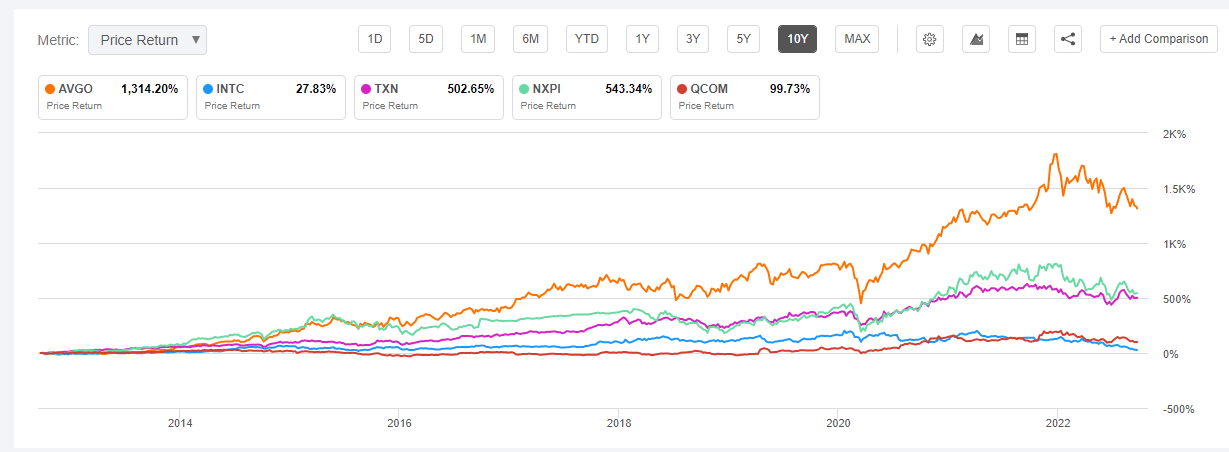Screen dimensions: 1229x452
Task: Open the chart settings gear icon
Action: pyautogui.click(x=929, y=39)
